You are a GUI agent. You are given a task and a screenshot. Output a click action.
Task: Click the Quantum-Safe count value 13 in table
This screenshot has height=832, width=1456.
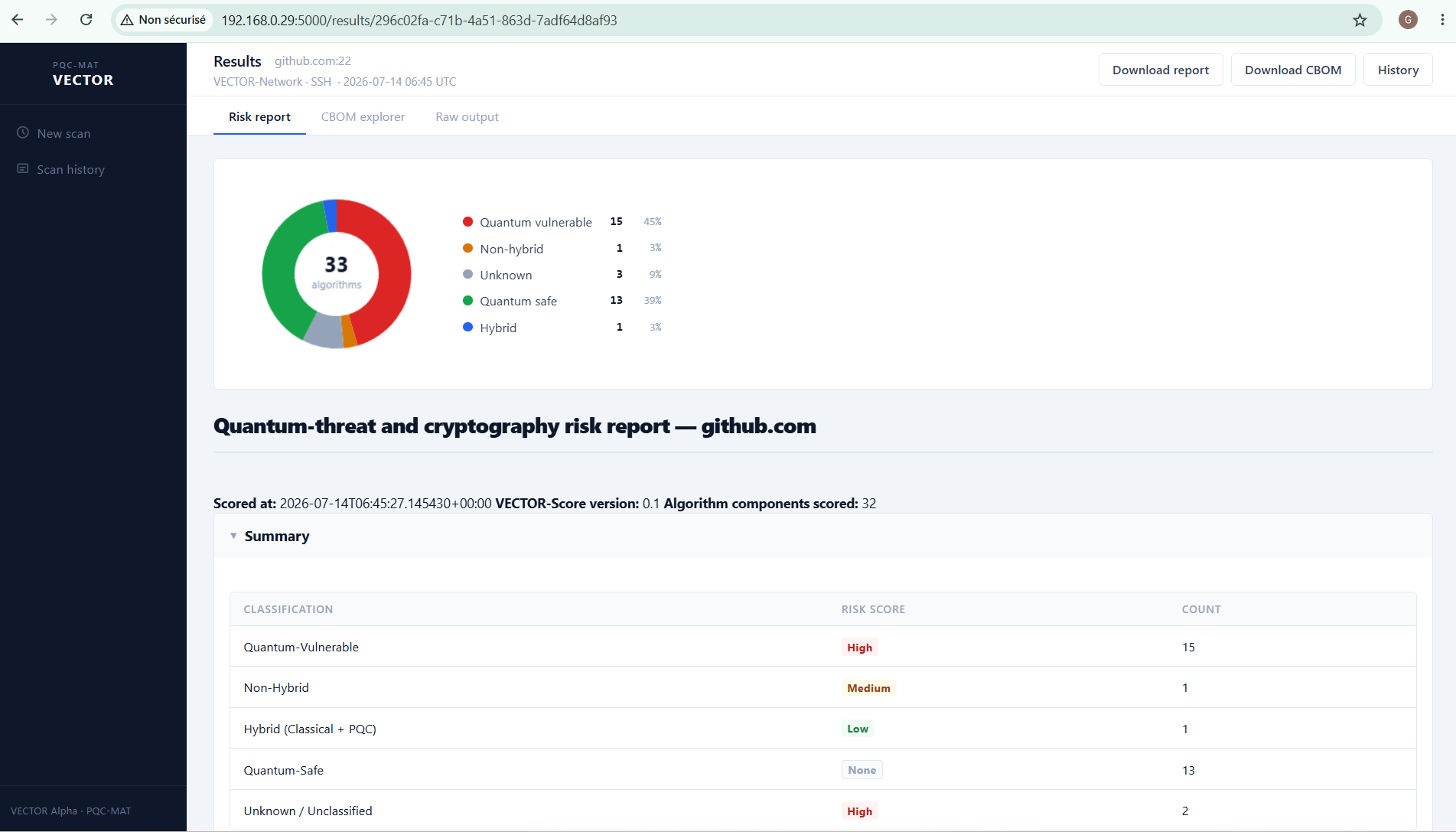coord(1188,770)
